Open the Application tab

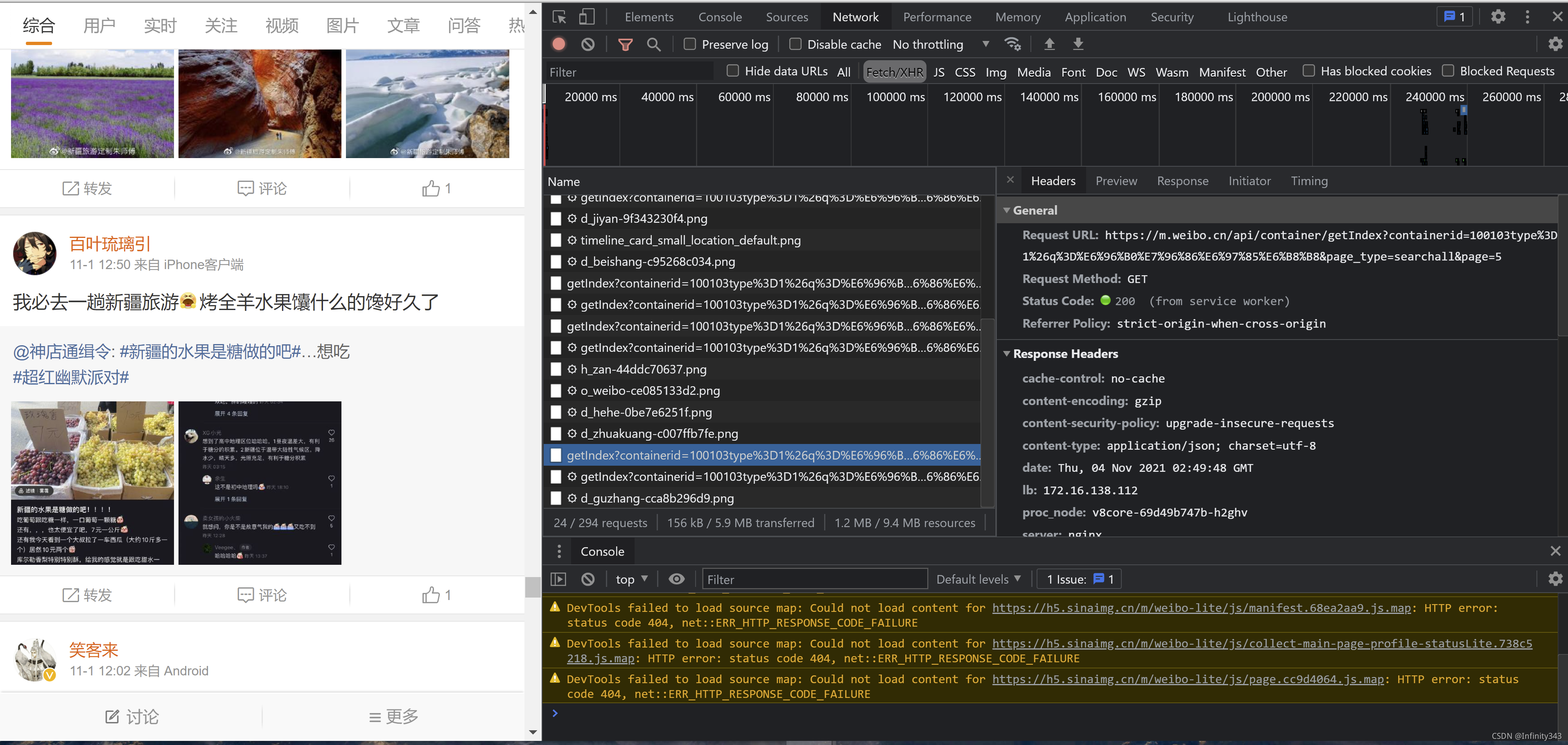point(1095,17)
